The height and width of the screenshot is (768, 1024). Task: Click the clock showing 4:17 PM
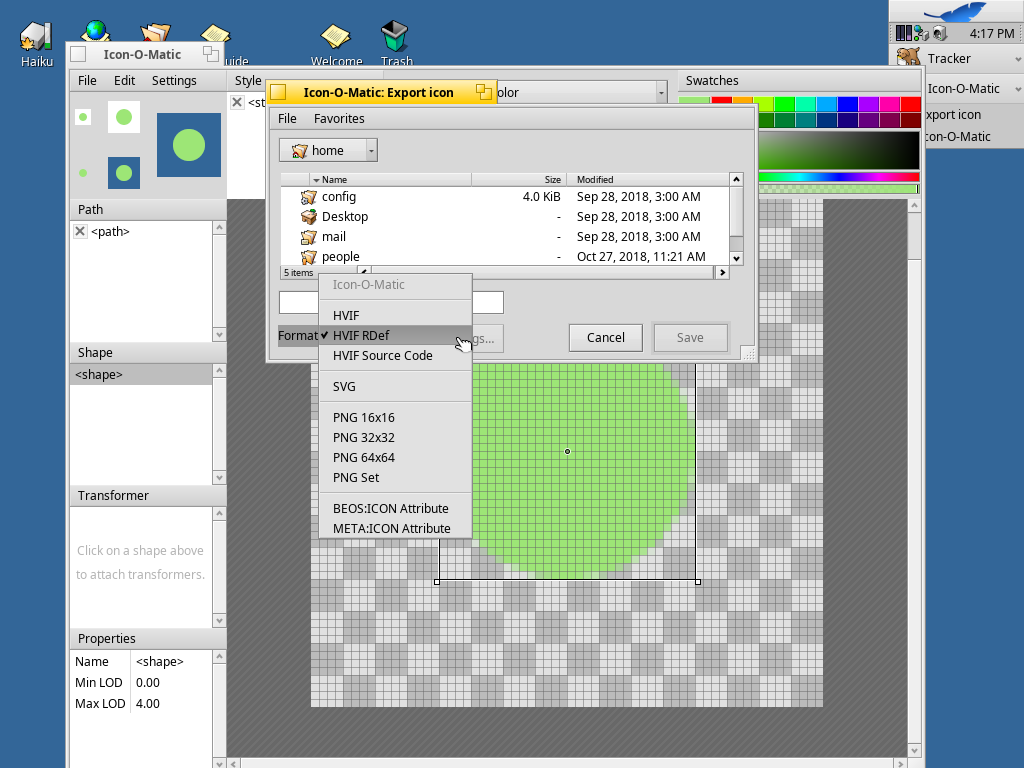(x=991, y=33)
